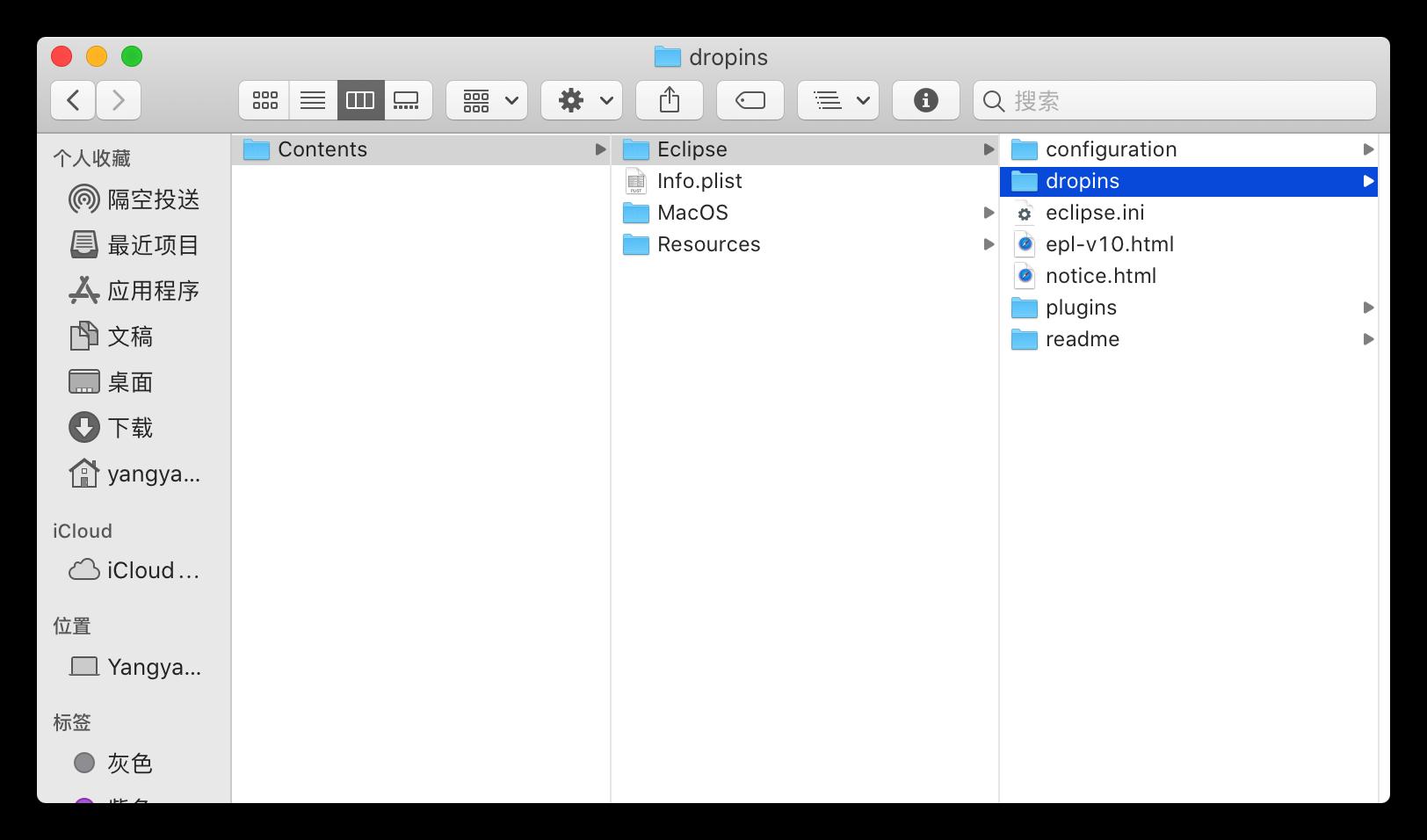Select the configuration folder
This screenshot has width=1427, height=840.
click(1189, 149)
